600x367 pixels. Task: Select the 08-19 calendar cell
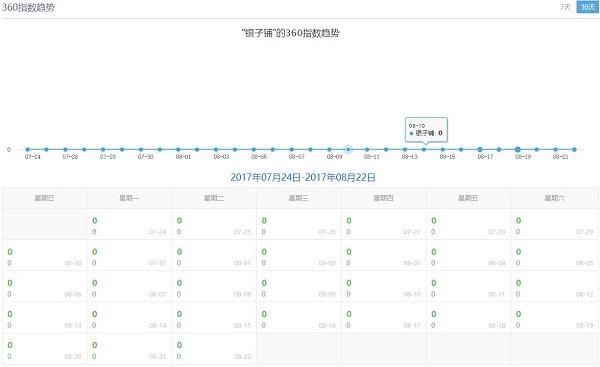[554, 318]
